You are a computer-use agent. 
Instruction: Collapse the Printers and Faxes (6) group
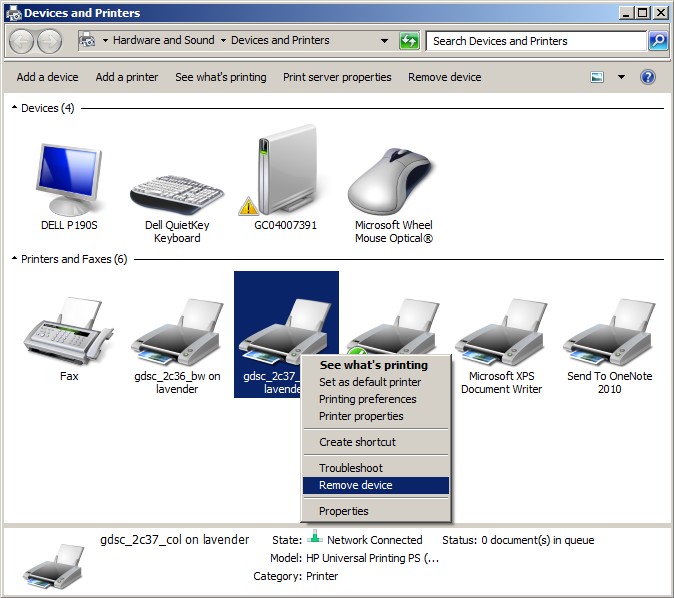(x=15, y=259)
